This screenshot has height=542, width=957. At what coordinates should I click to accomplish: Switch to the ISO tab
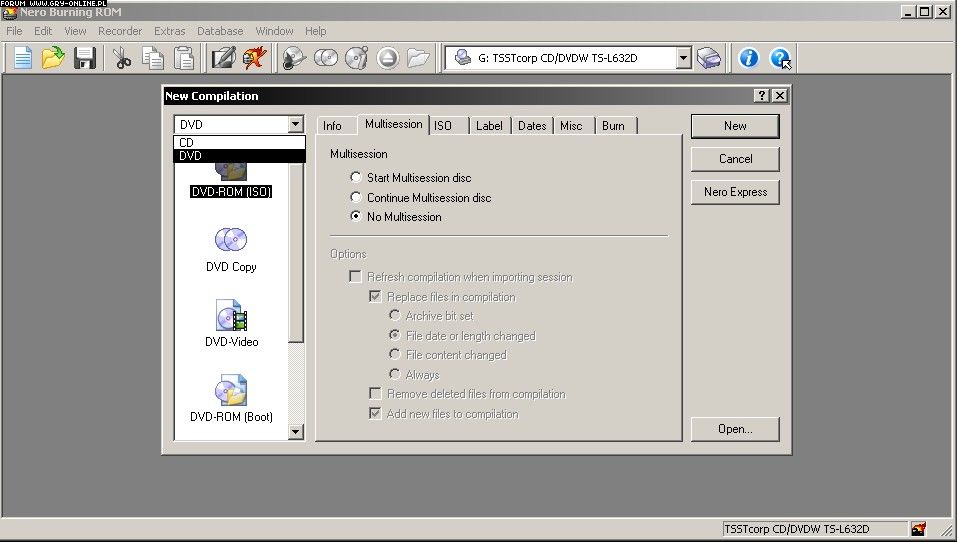pos(449,126)
